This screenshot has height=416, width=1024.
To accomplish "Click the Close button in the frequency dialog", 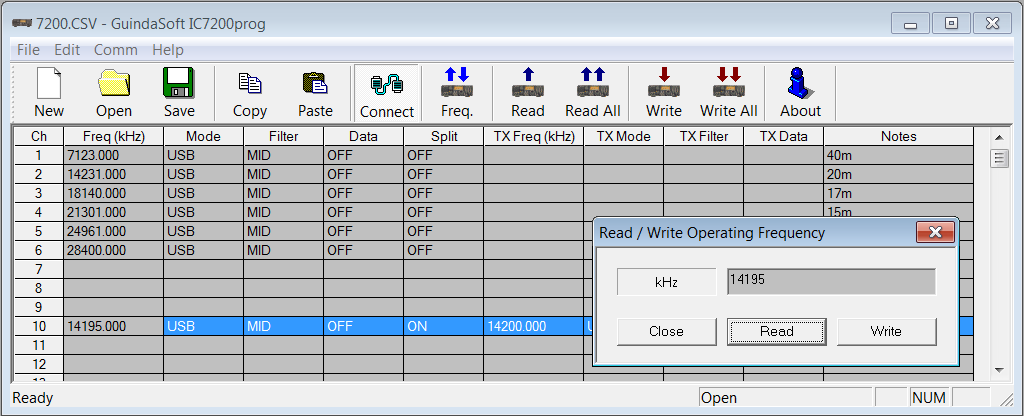I will (x=666, y=332).
